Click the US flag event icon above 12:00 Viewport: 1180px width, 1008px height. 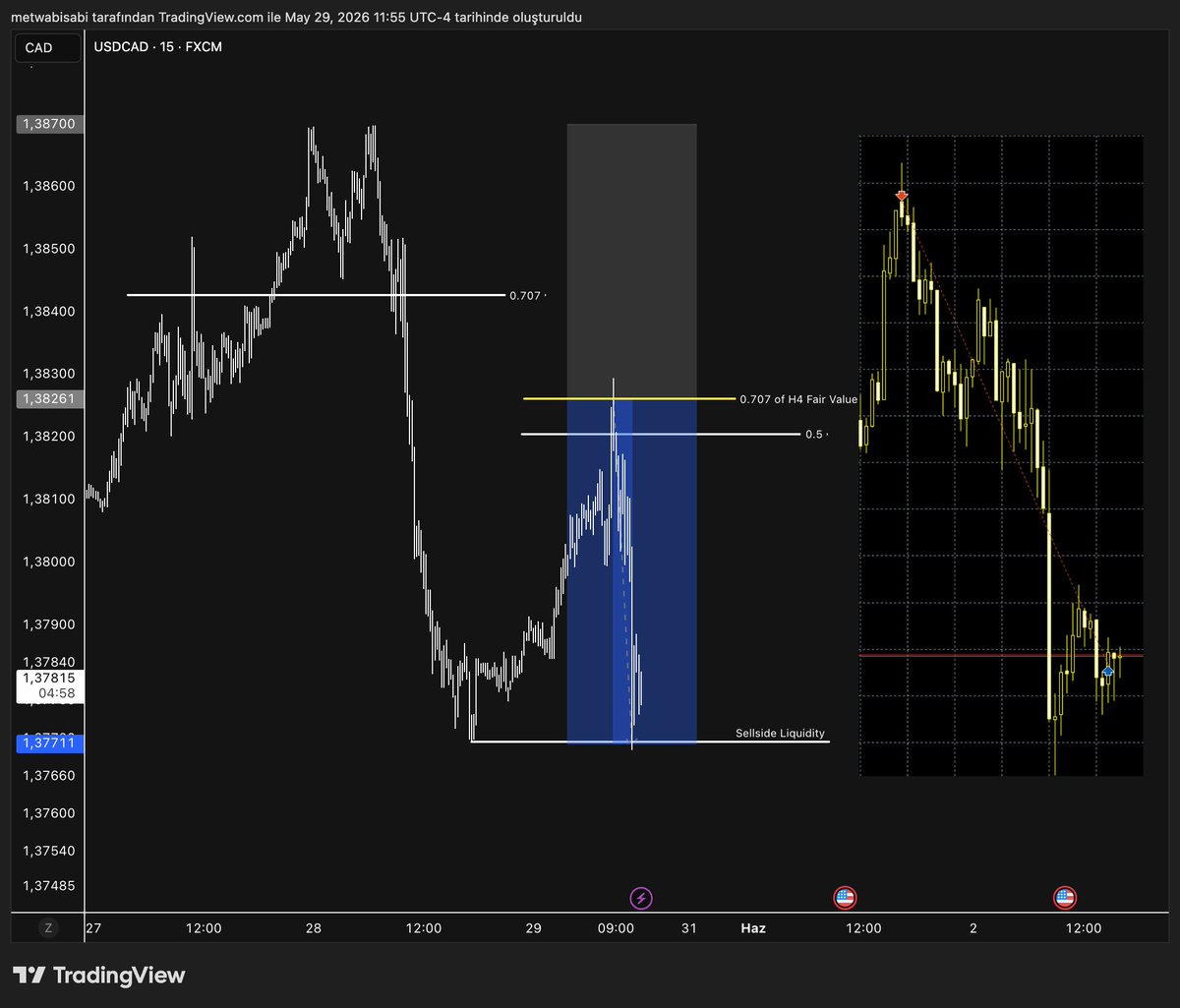tap(1065, 897)
